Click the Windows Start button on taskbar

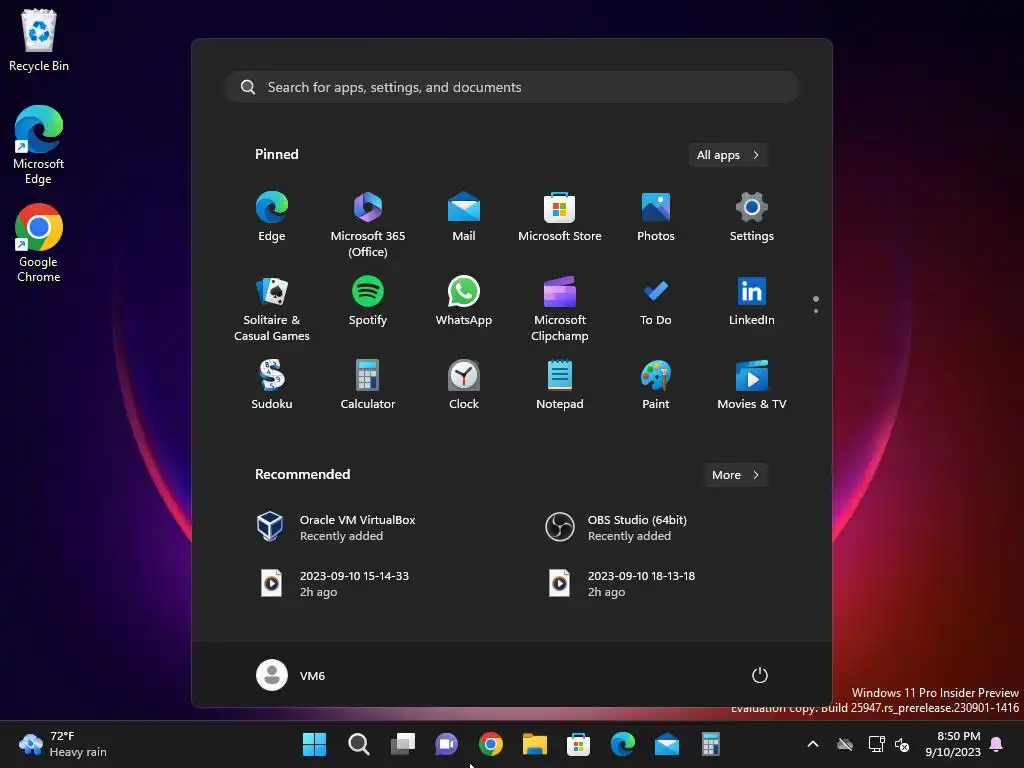pyautogui.click(x=314, y=744)
